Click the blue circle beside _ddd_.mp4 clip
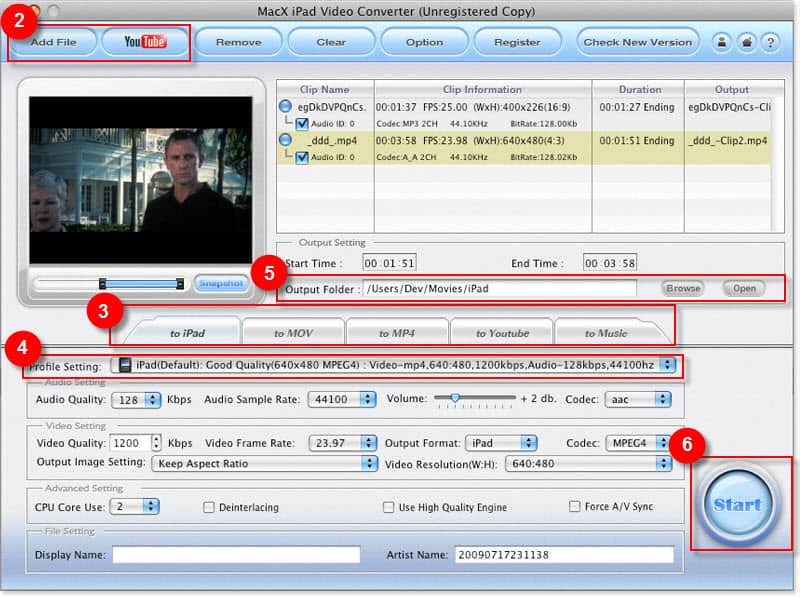The image size is (800, 597). (285, 139)
